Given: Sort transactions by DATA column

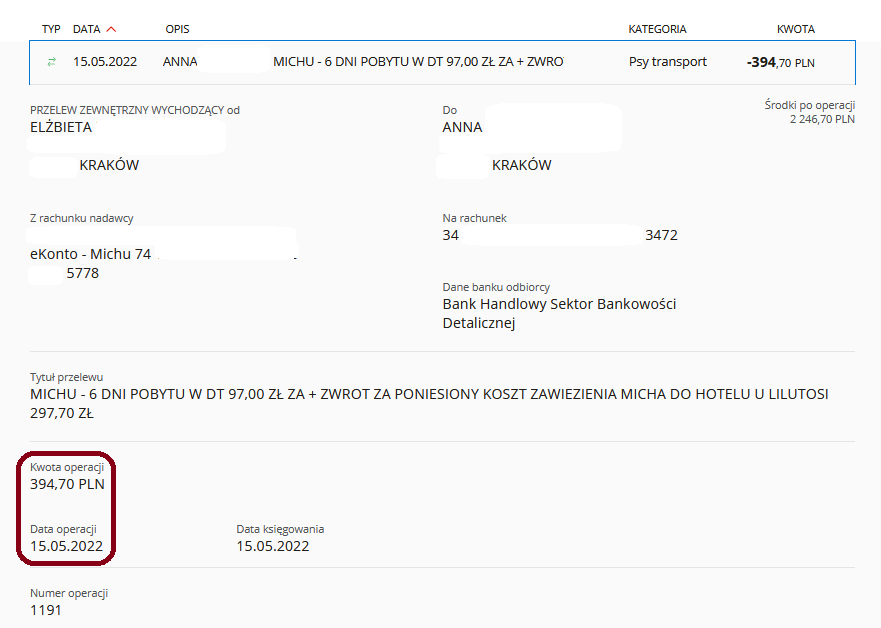Looking at the screenshot, I should point(87,29).
